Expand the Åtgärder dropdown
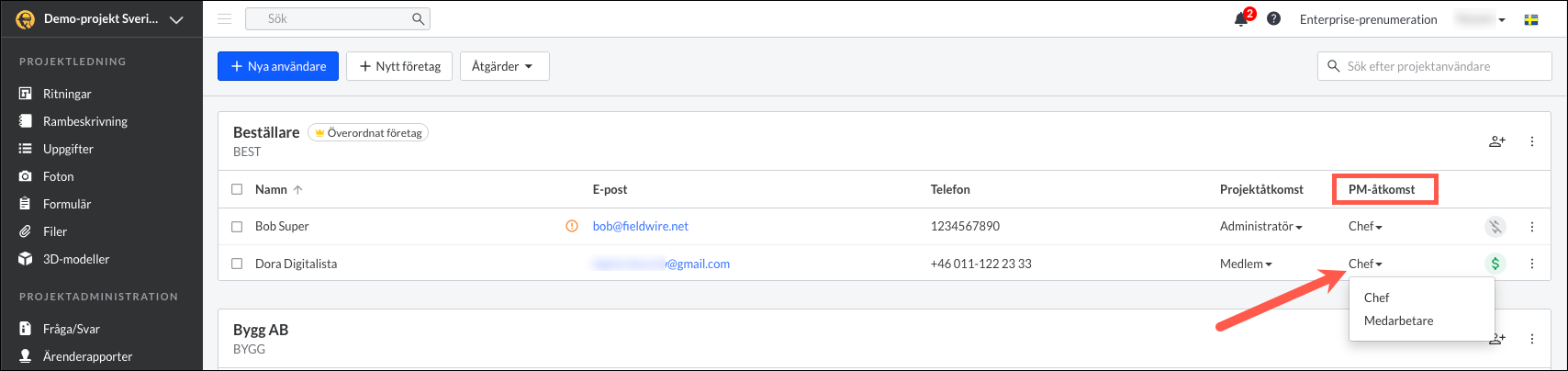 [504, 66]
